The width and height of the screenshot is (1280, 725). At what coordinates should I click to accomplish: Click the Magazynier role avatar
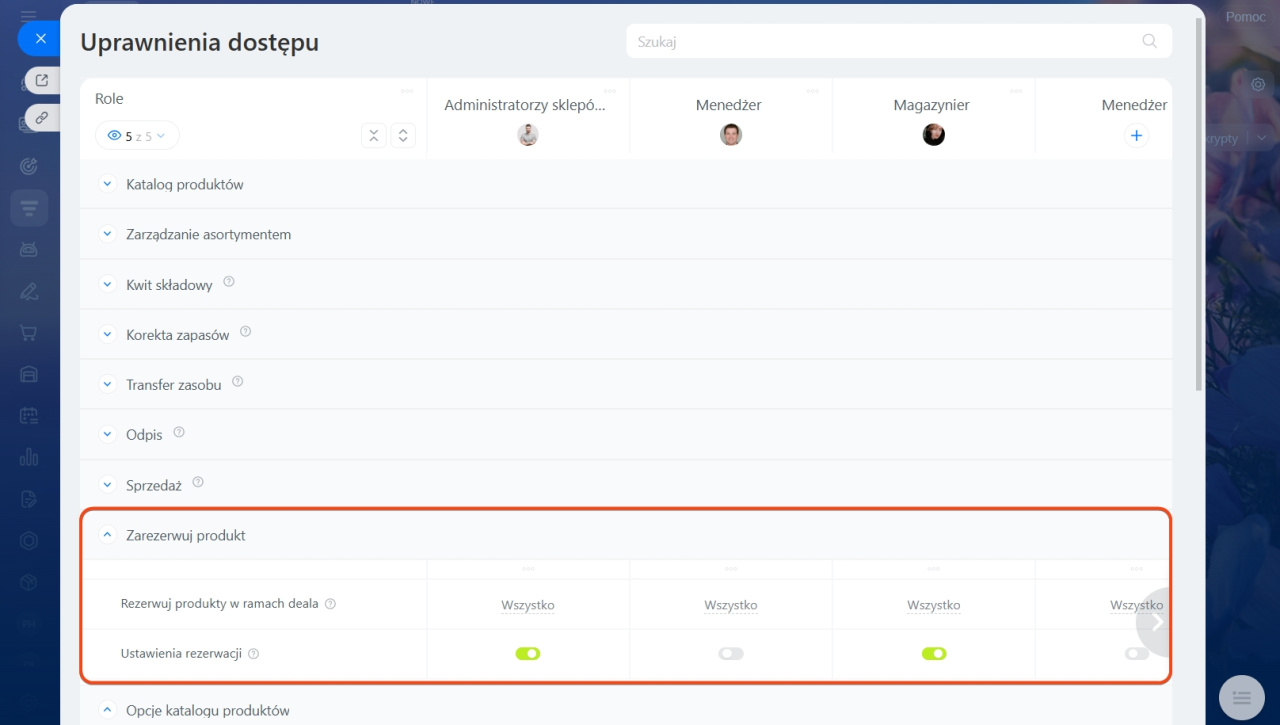[x=934, y=135]
